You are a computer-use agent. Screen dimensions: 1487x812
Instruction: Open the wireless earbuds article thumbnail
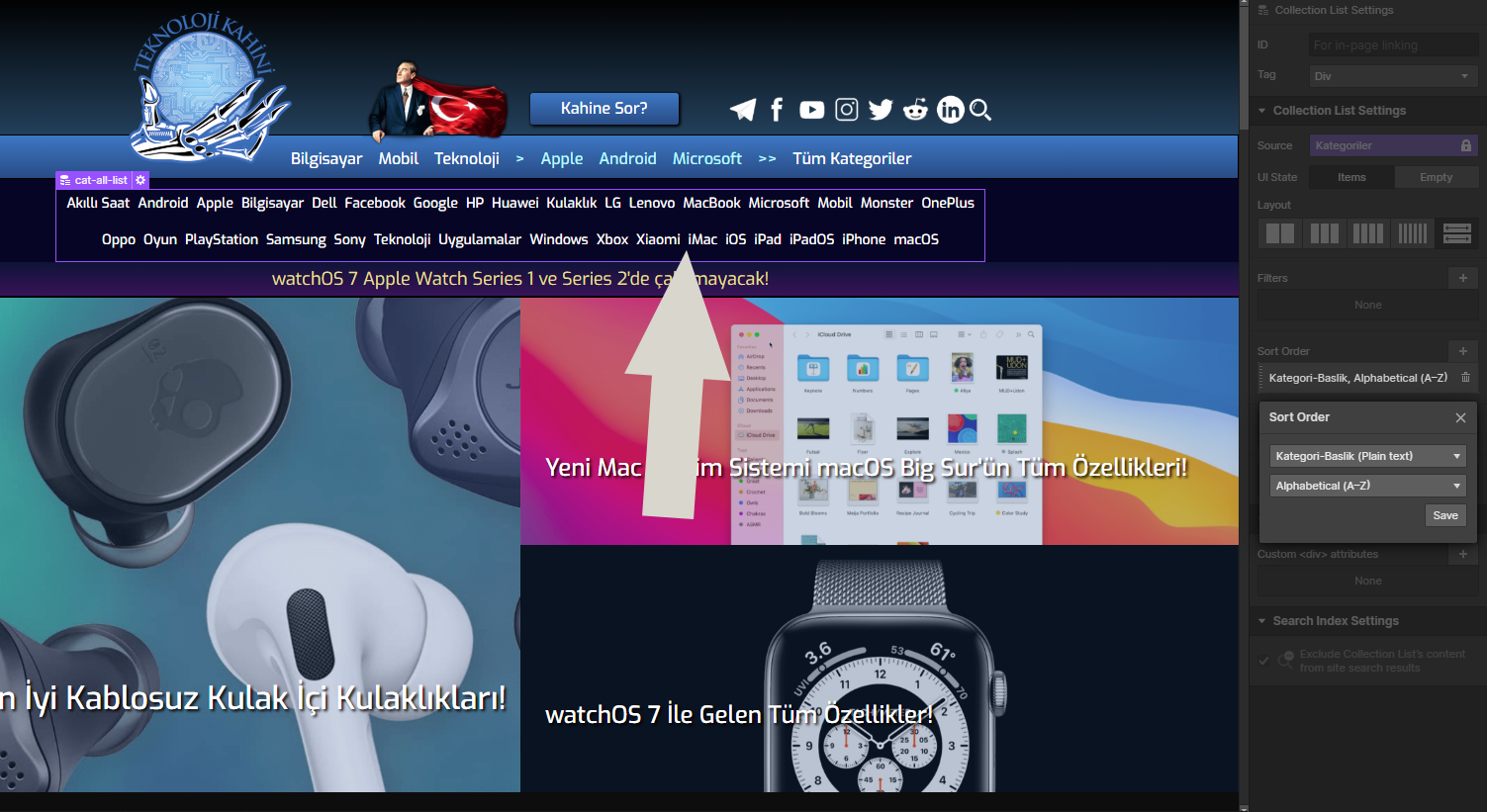click(x=260, y=545)
